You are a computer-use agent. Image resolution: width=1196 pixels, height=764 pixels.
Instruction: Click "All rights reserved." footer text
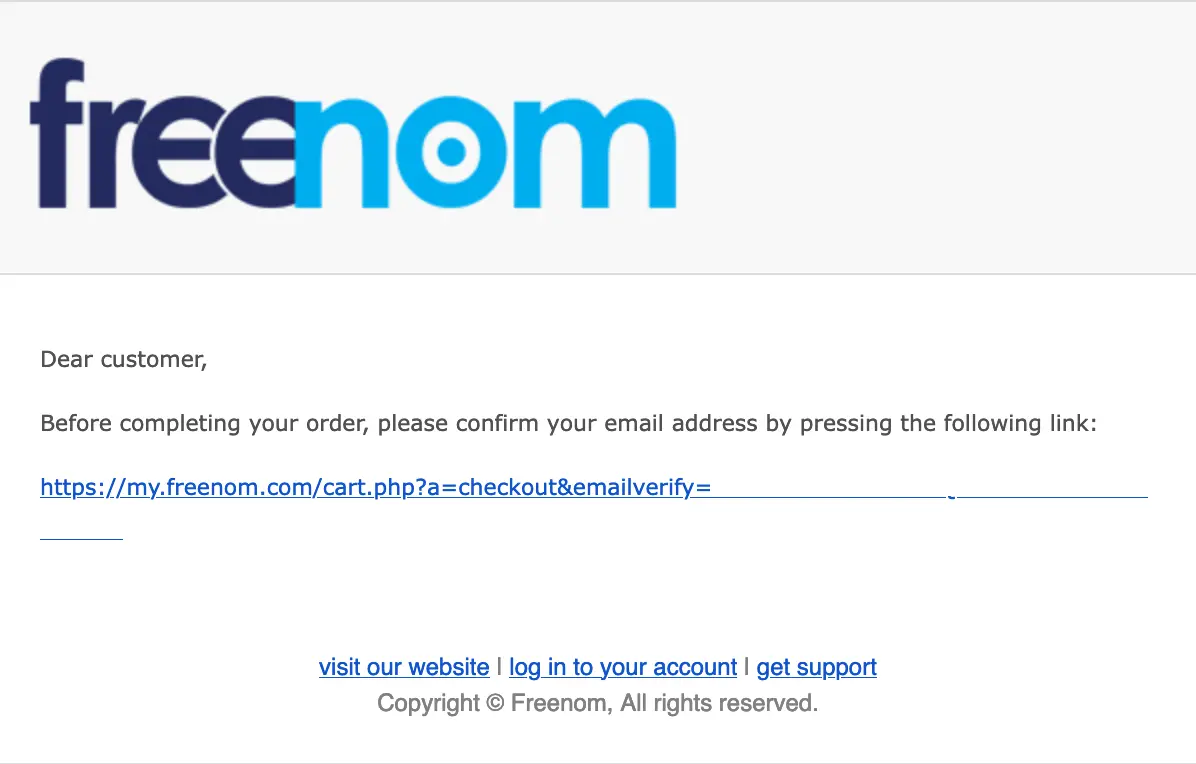click(719, 703)
